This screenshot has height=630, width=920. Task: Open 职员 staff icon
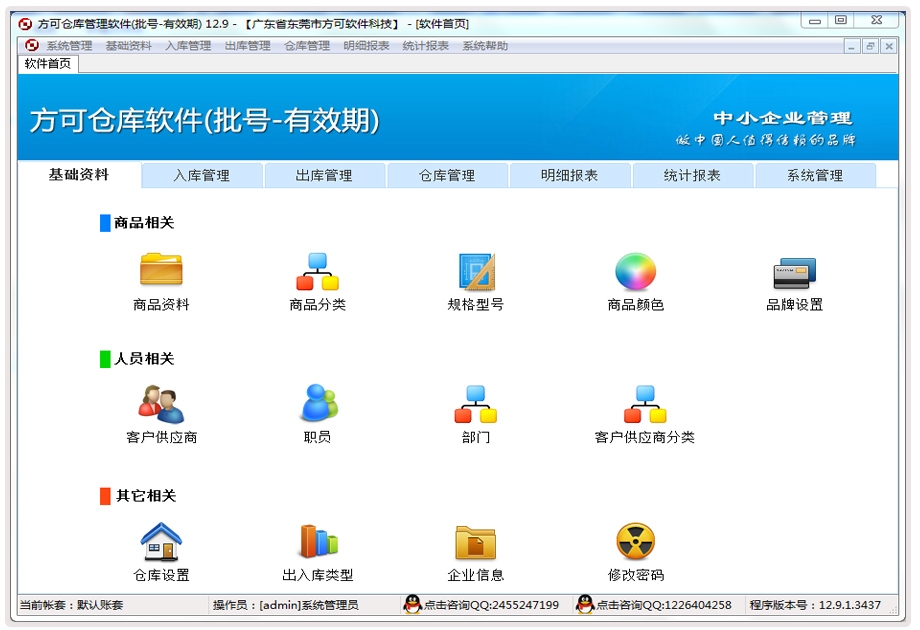[x=319, y=402]
